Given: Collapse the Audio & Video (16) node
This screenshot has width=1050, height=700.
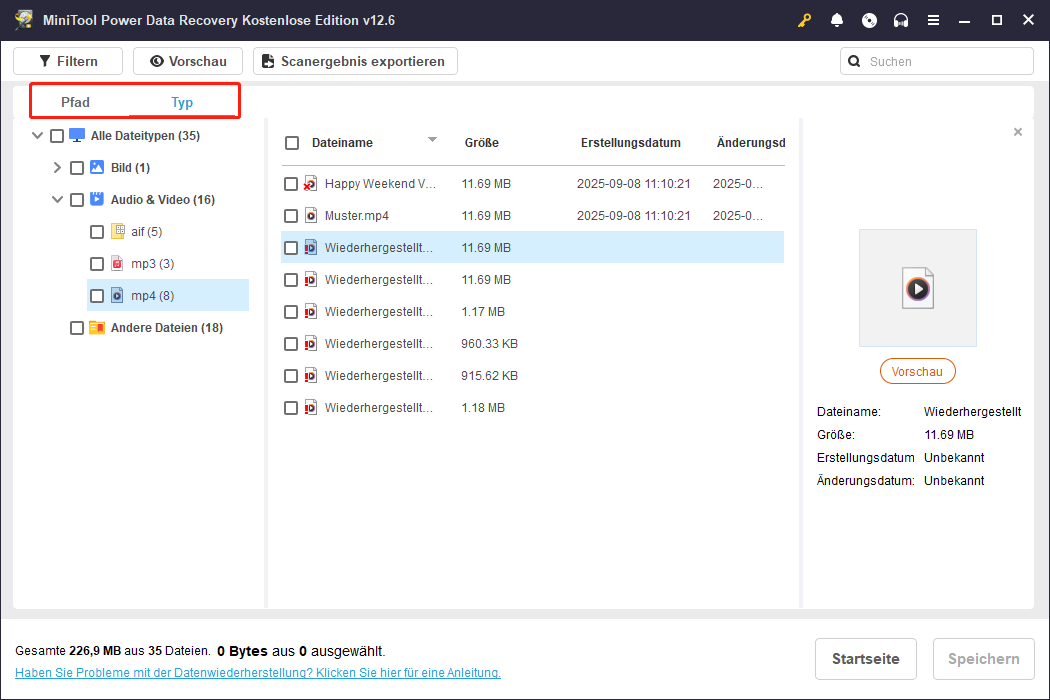Looking at the screenshot, I should tap(57, 200).
